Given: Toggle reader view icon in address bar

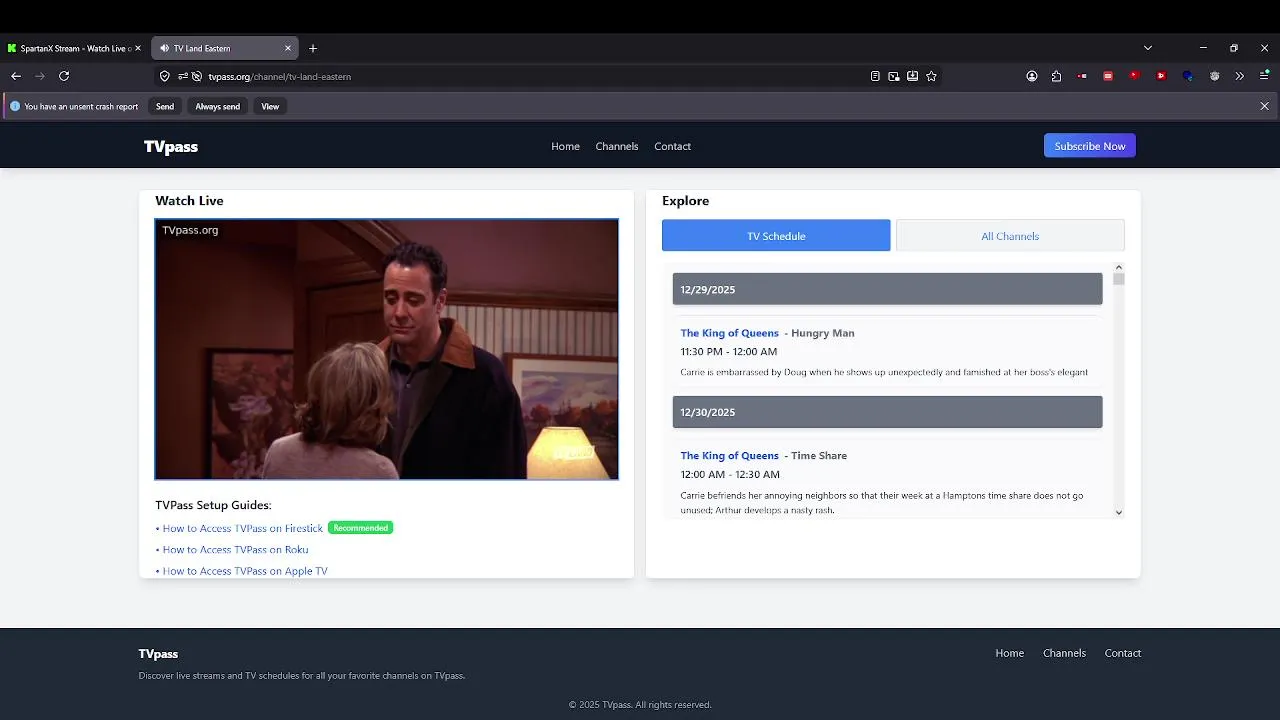Looking at the screenshot, I should point(875,76).
